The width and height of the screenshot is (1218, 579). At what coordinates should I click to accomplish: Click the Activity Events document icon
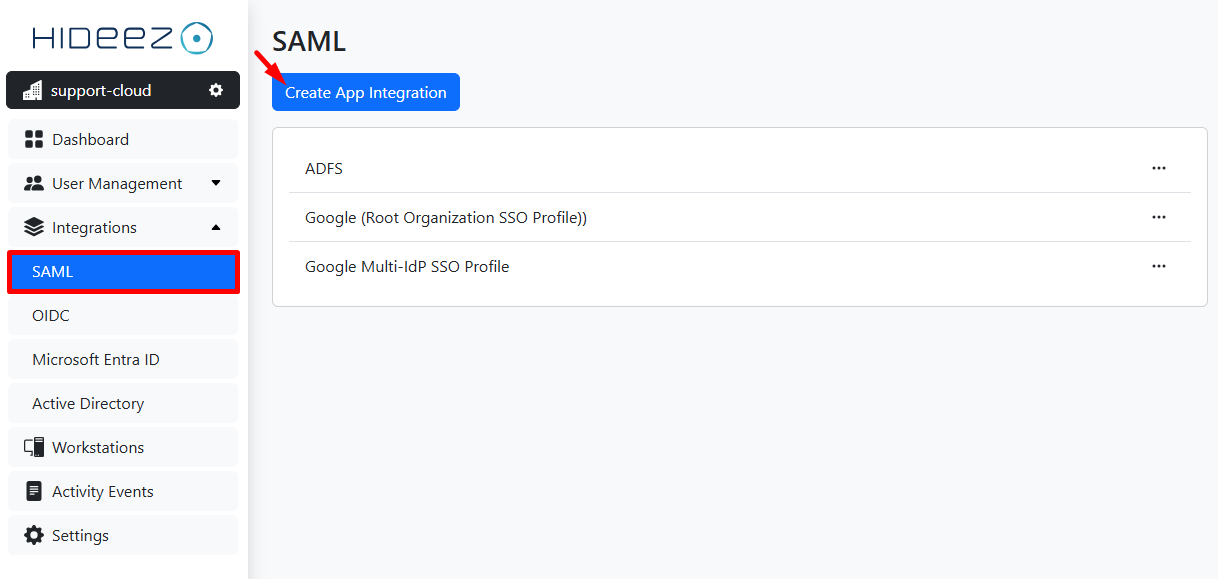coord(34,491)
